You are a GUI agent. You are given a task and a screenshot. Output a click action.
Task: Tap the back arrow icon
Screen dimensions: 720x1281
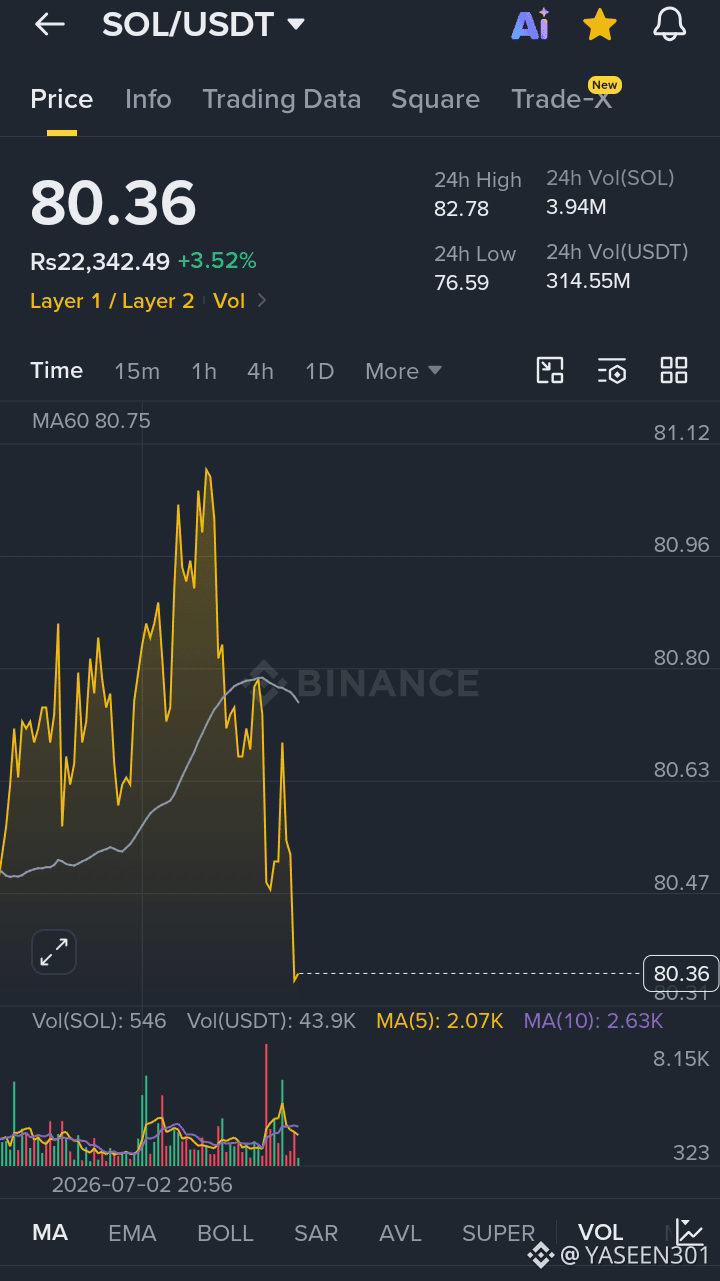[49, 25]
